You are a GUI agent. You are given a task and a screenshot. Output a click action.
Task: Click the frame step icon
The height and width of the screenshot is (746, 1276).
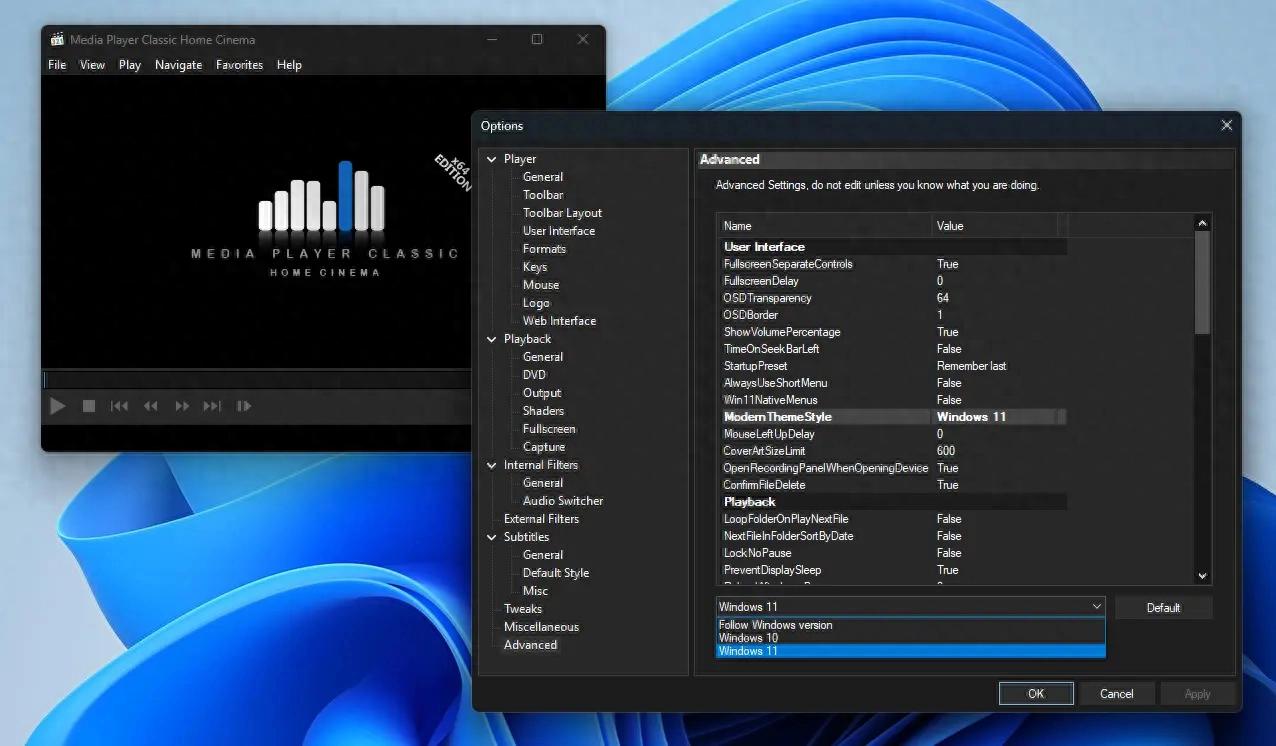click(243, 406)
